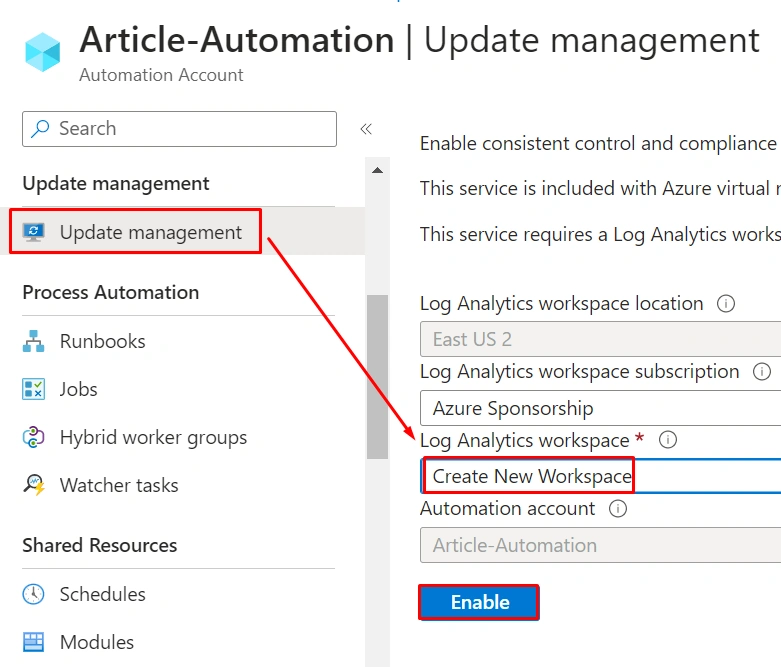
Task: Click the Jobs checklist icon
Action: (33, 389)
